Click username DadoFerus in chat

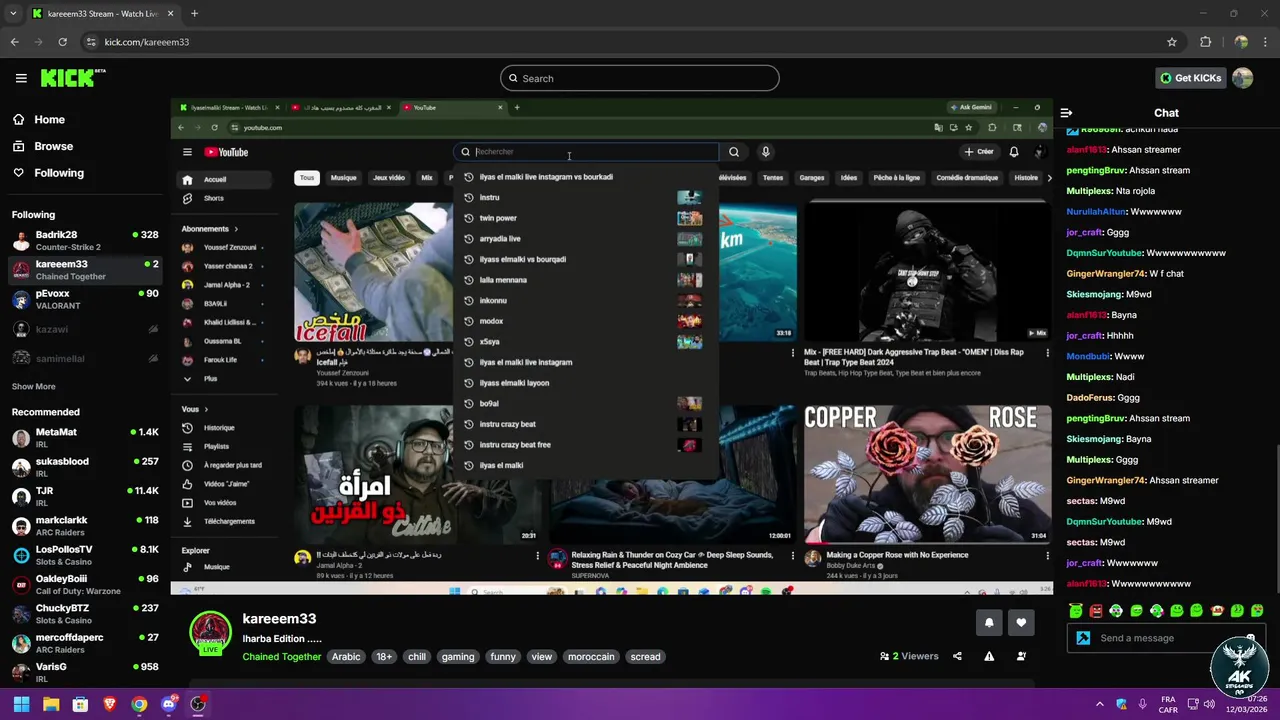[x=1090, y=398]
